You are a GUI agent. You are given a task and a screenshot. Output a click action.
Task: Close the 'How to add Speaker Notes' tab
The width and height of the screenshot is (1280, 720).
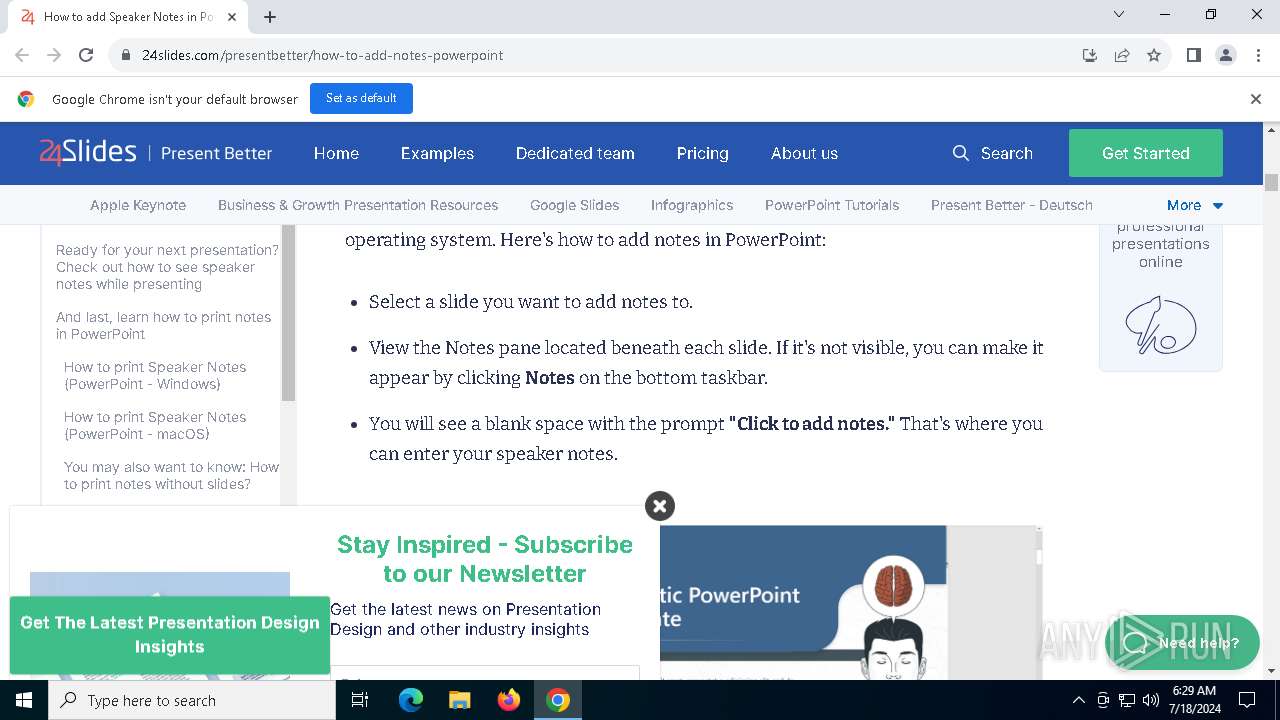(232, 17)
